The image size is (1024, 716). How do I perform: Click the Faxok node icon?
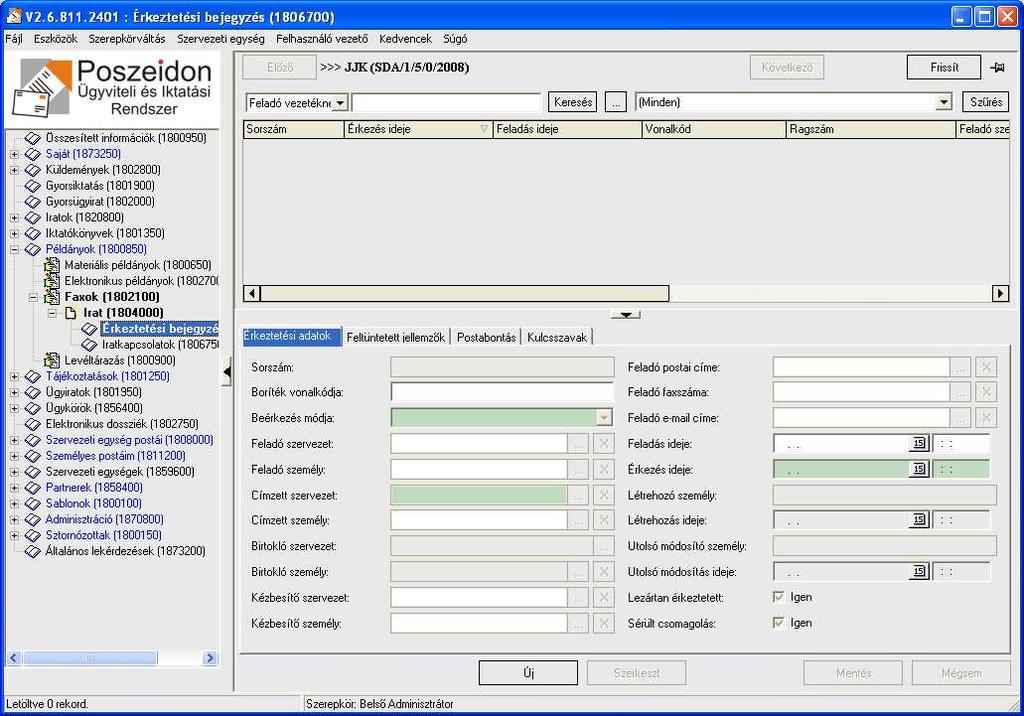click(52, 297)
